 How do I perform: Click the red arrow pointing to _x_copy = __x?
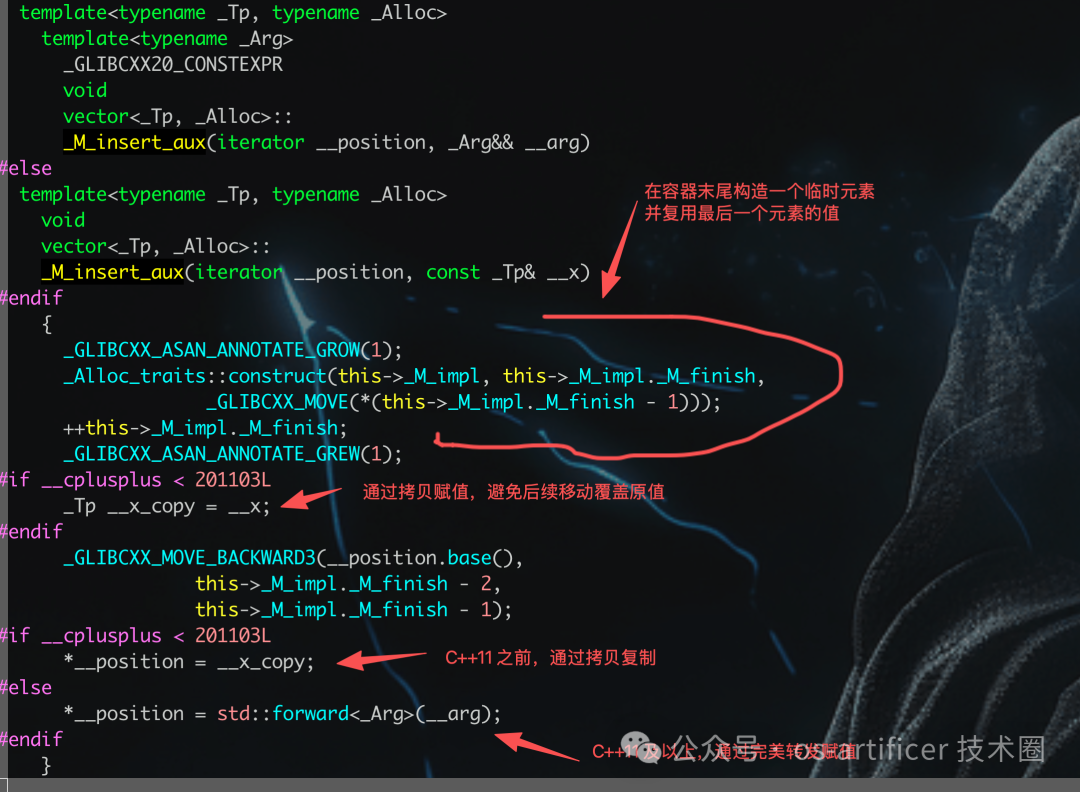[311, 498]
